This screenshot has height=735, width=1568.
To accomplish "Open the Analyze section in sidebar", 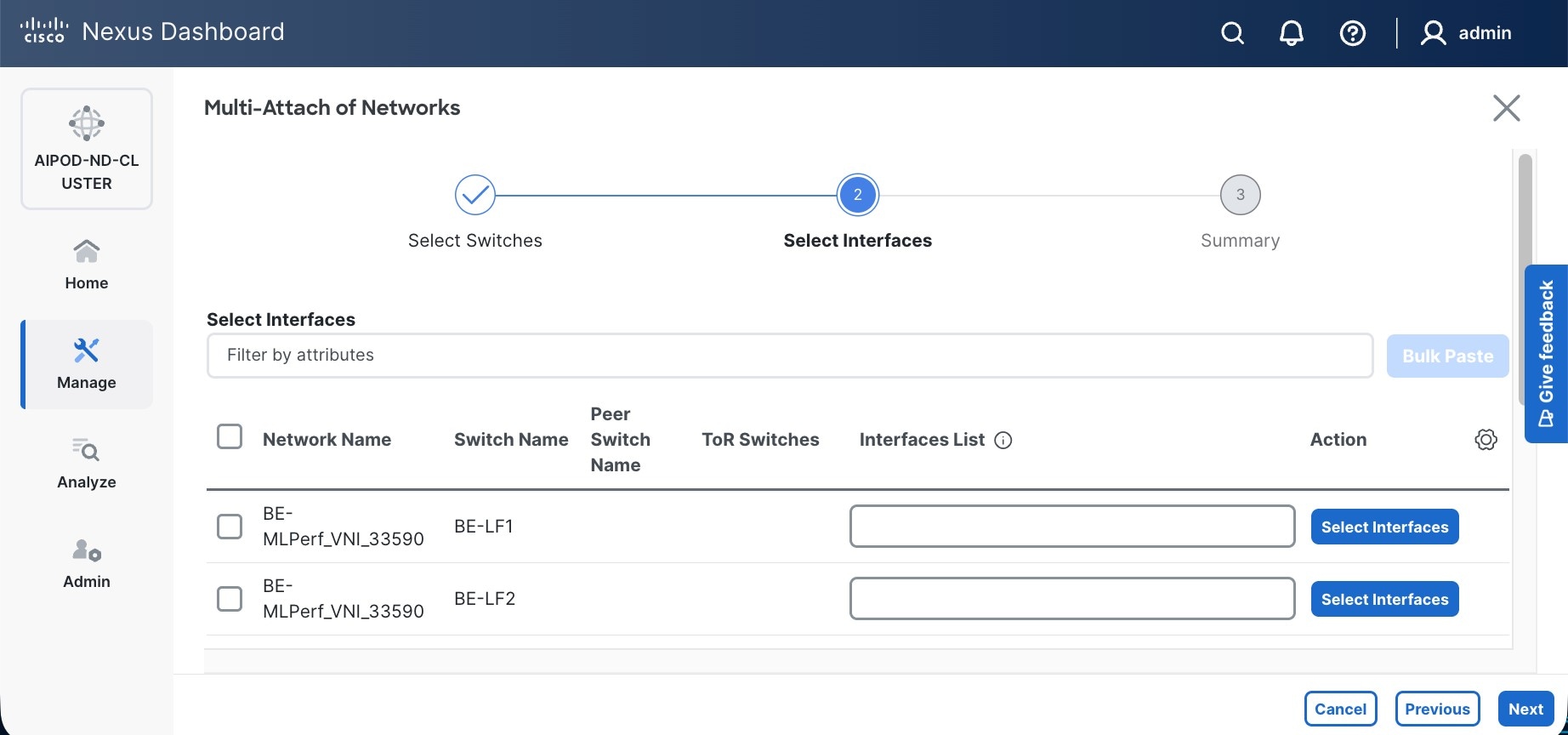I will 87,464.
